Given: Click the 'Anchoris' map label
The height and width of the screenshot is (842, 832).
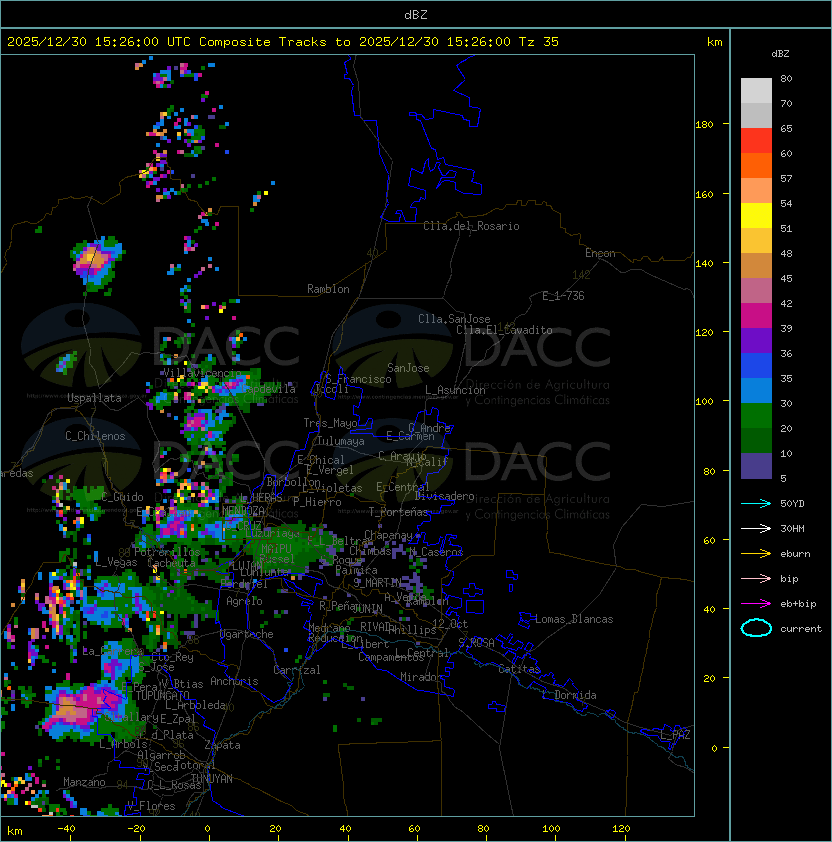Looking at the screenshot, I should 234,681.
